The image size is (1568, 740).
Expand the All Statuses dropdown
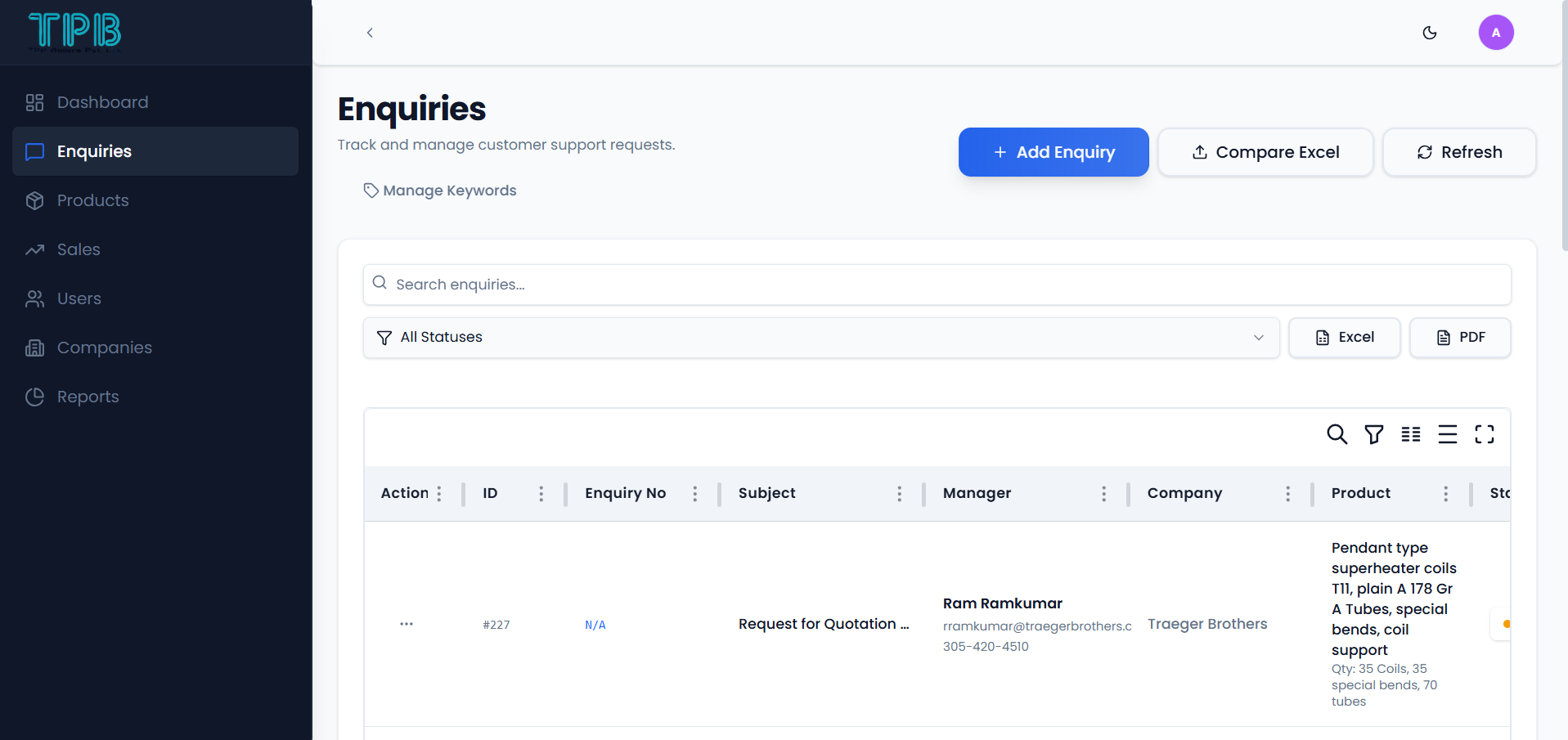pyautogui.click(x=820, y=338)
